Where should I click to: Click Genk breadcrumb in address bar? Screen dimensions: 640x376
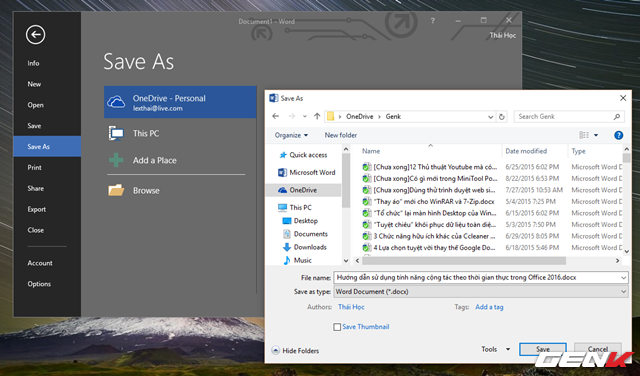393,116
